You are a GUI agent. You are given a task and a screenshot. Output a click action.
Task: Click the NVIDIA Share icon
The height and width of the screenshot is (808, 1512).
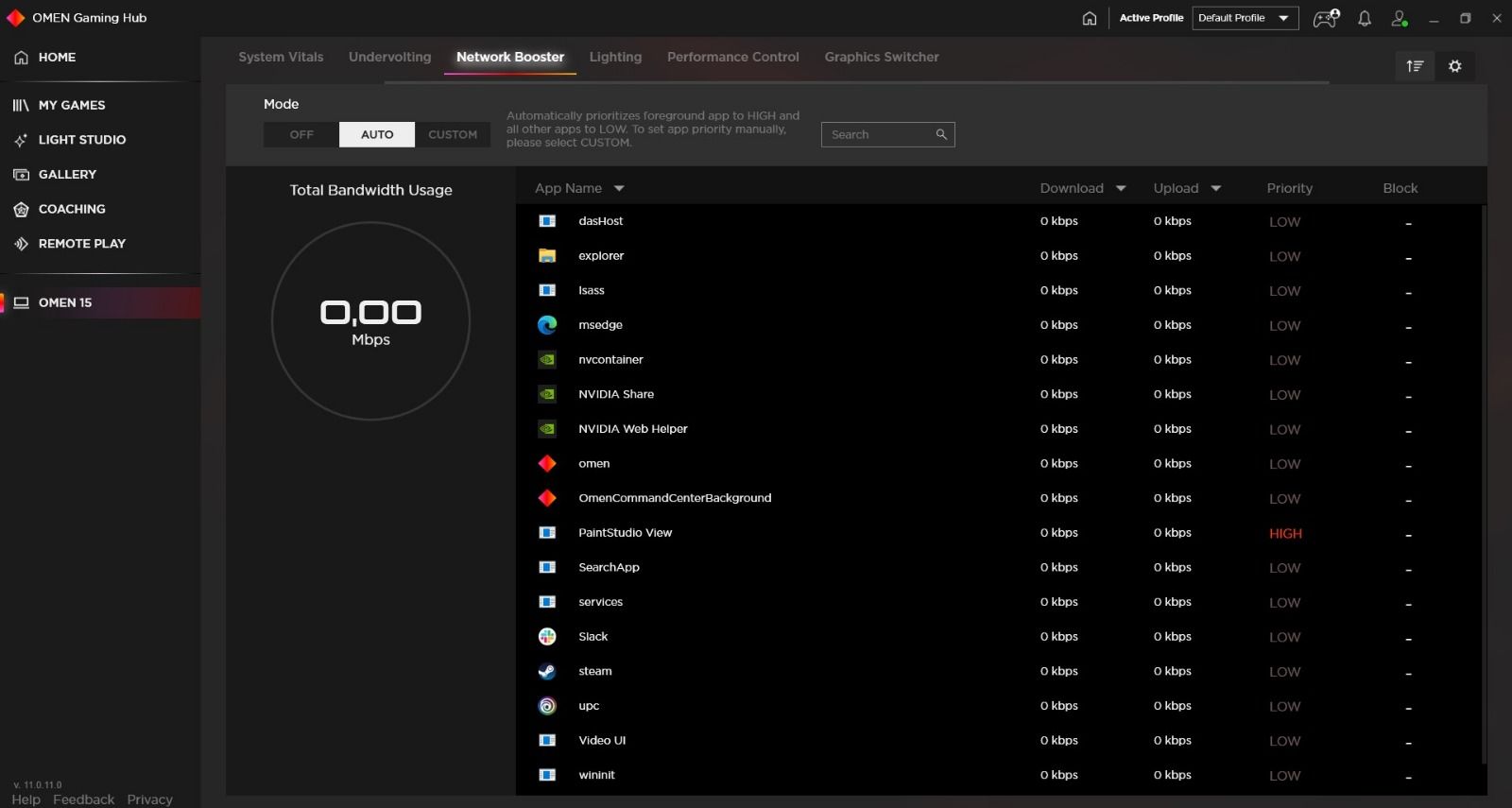click(547, 394)
